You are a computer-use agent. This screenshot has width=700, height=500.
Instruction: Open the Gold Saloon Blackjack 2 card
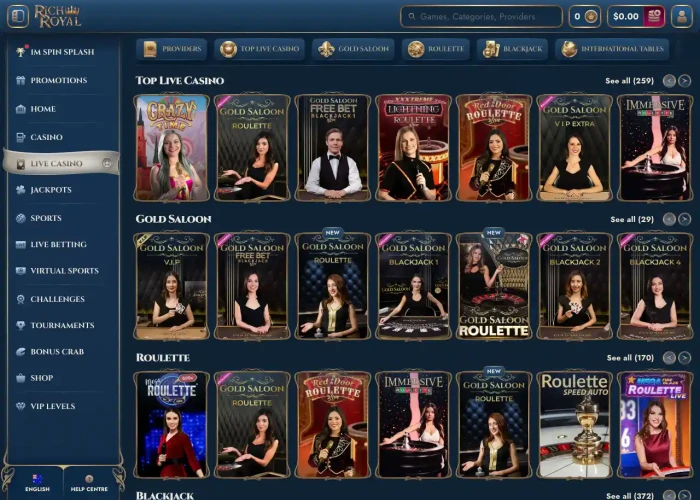click(575, 286)
